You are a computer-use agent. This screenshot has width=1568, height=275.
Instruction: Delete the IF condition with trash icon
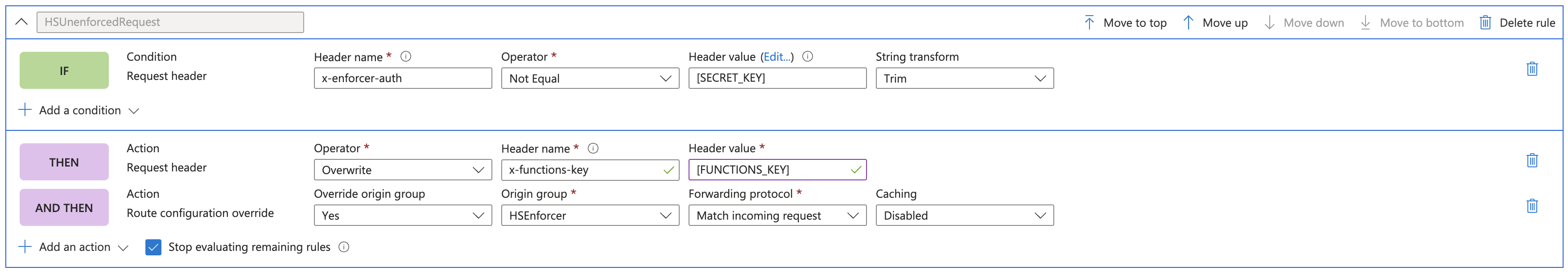(1531, 69)
